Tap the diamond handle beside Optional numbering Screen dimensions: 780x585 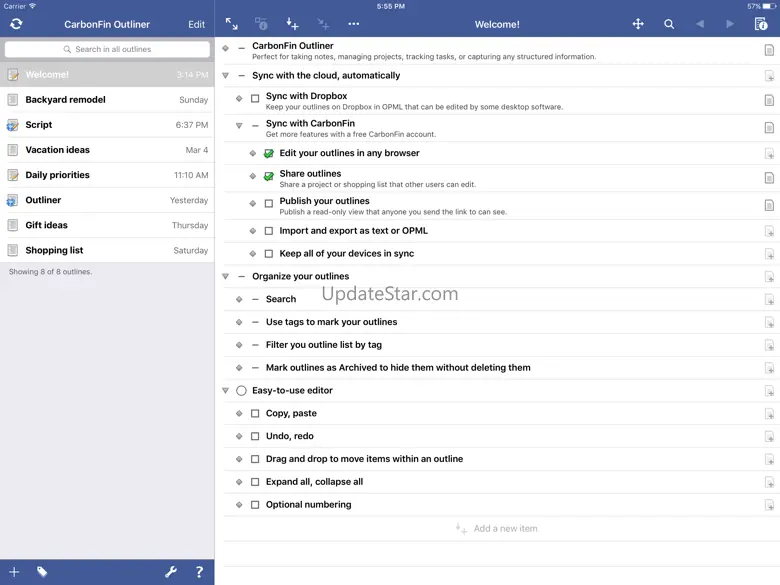point(239,505)
